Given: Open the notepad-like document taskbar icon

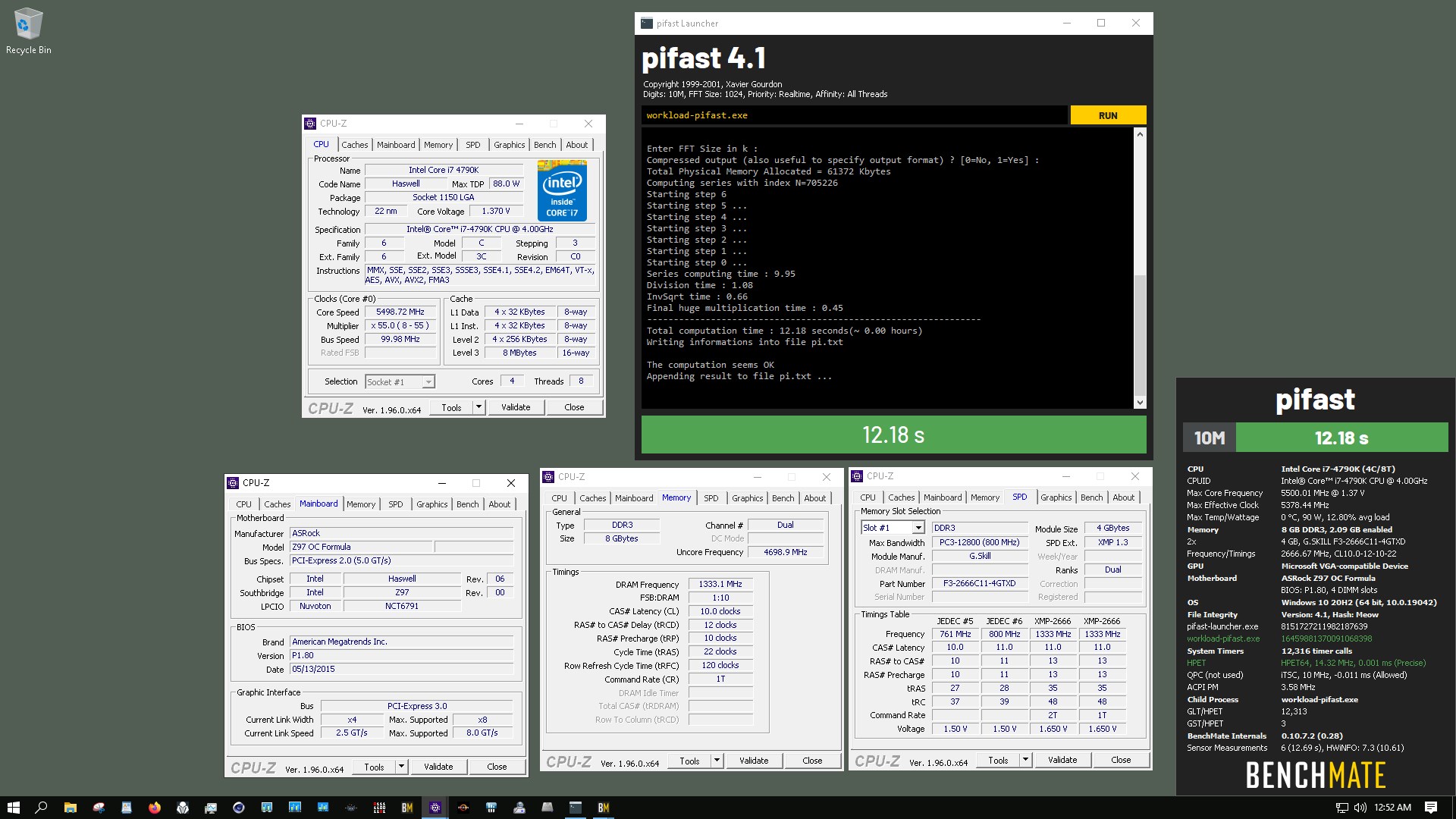Looking at the screenshot, I should coord(127,808).
